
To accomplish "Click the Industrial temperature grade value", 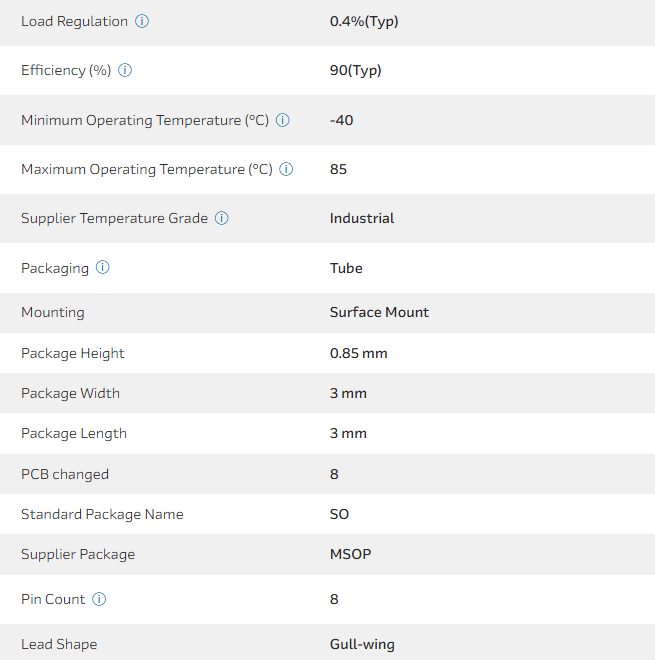I will [x=362, y=219].
